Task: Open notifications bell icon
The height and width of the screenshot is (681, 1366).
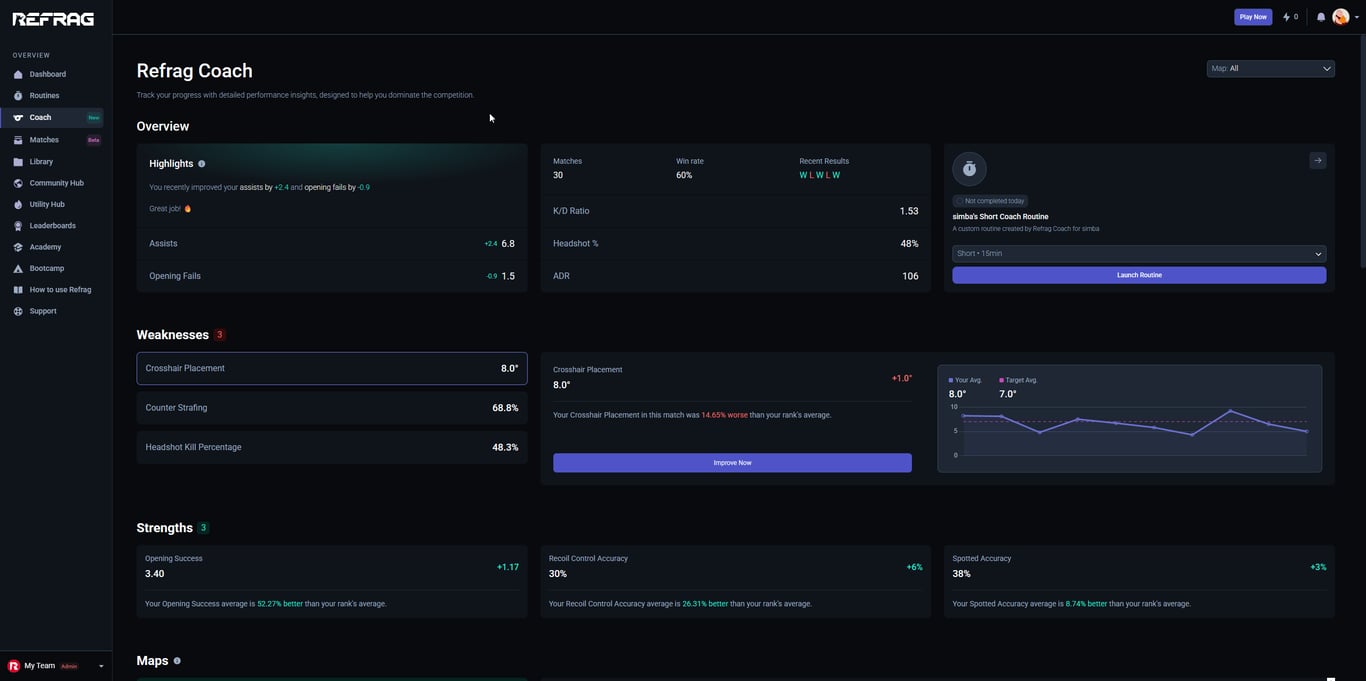Action: click(x=1321, y=17)
